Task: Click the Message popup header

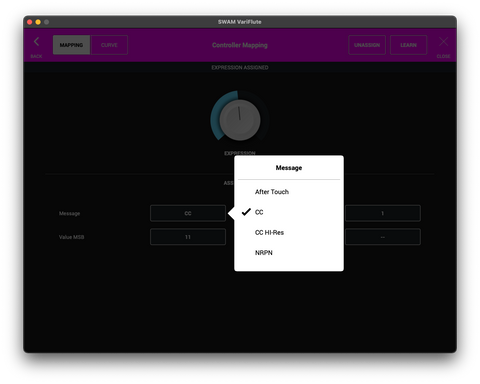Action: click(x=289, y=168)
